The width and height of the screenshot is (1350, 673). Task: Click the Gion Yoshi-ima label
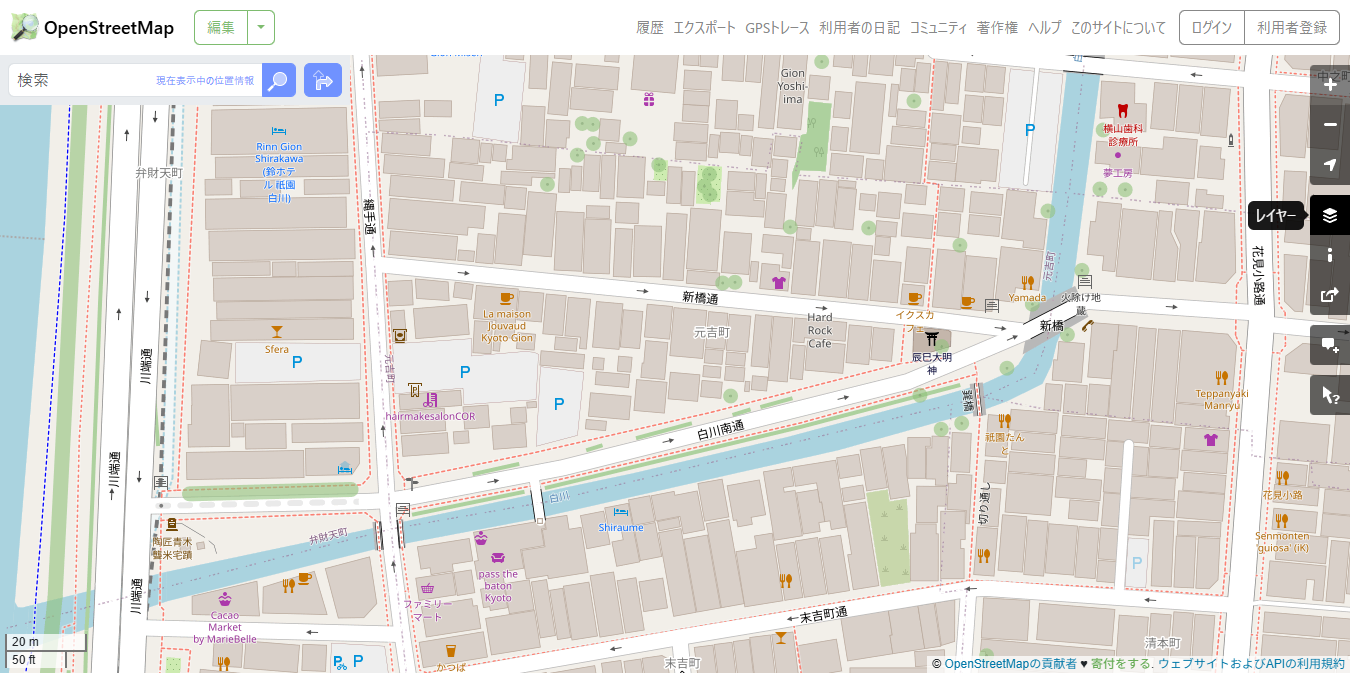point(792,86)
